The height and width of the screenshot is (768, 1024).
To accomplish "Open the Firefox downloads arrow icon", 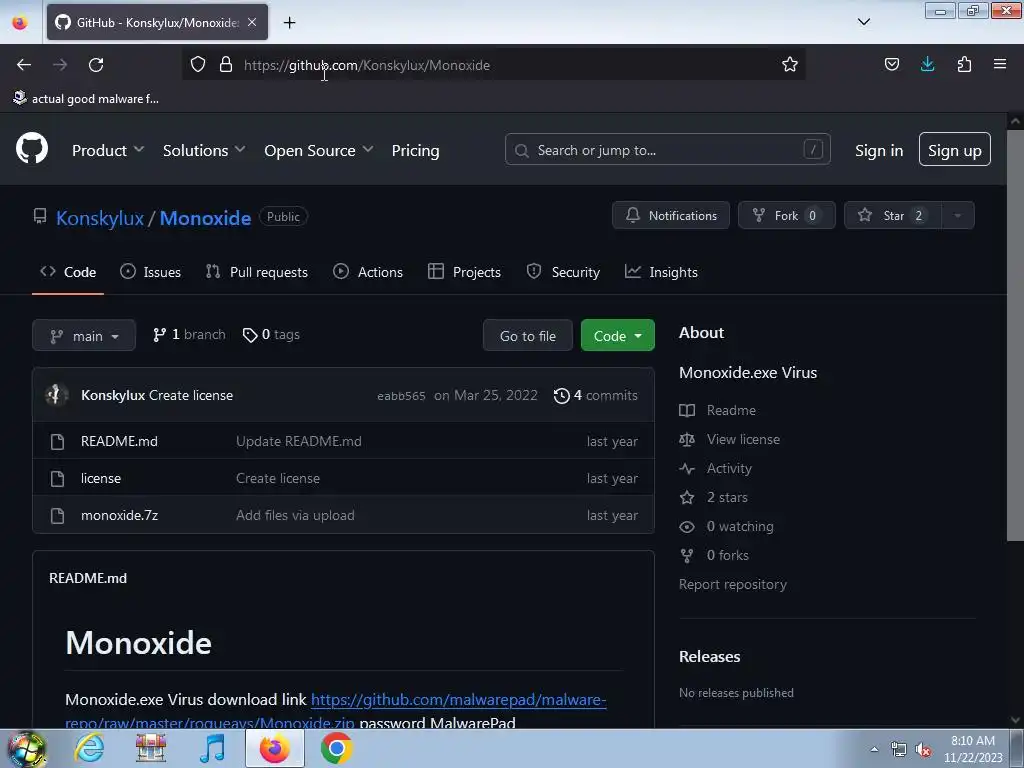I will tap(927, 64).
